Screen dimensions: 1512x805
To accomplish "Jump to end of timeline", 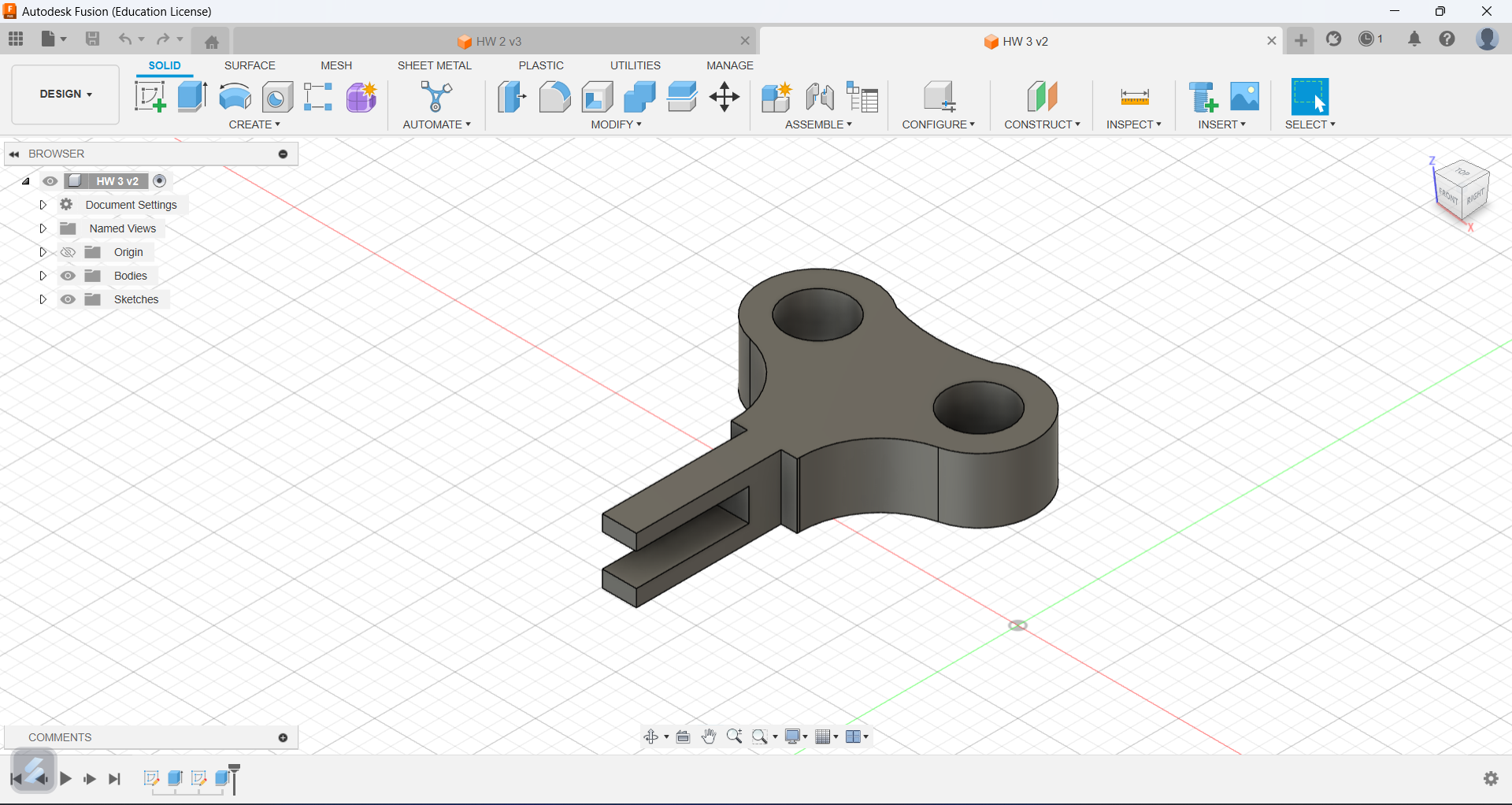I will coord(115,779).
